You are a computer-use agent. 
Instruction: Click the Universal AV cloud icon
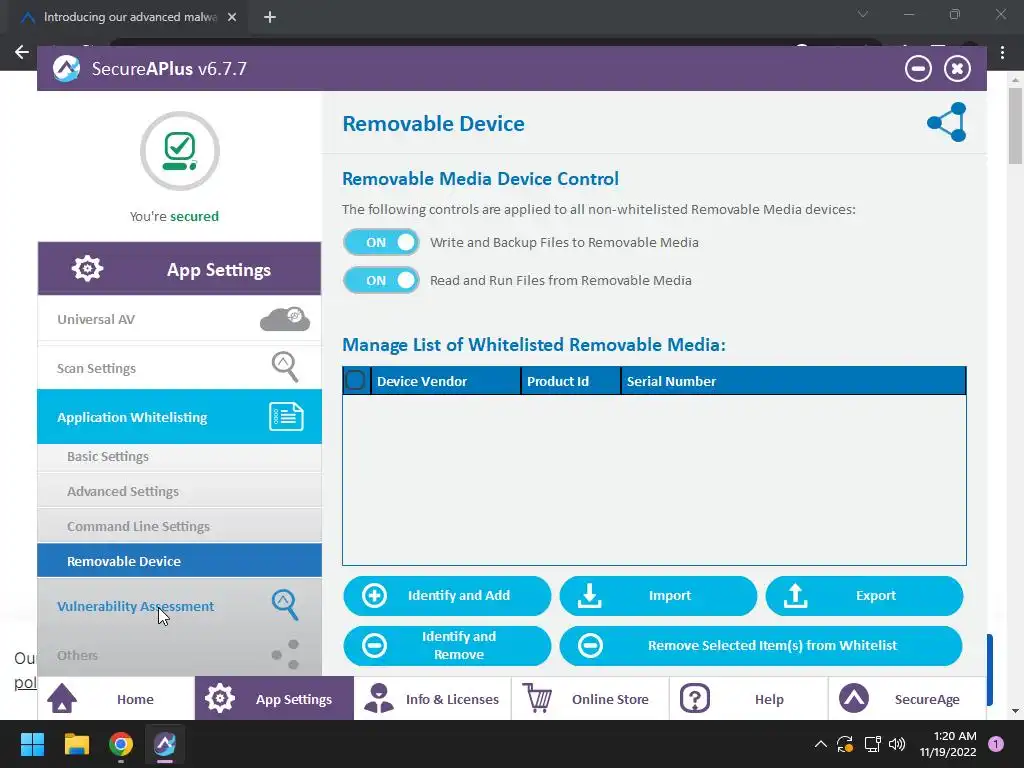[x=285, y=319]
